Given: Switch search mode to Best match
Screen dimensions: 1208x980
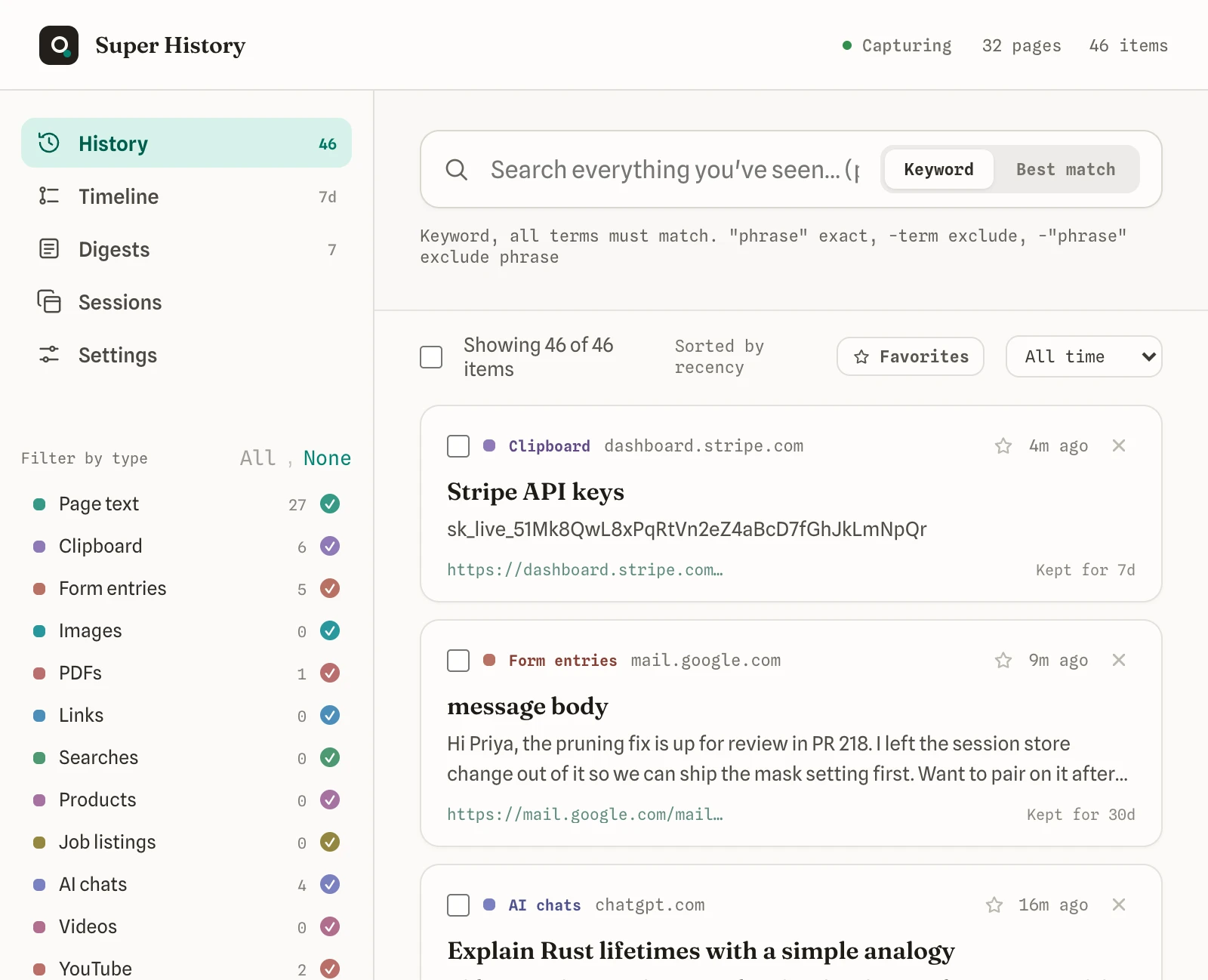Looking at the screenshot, I should 1065,169.
